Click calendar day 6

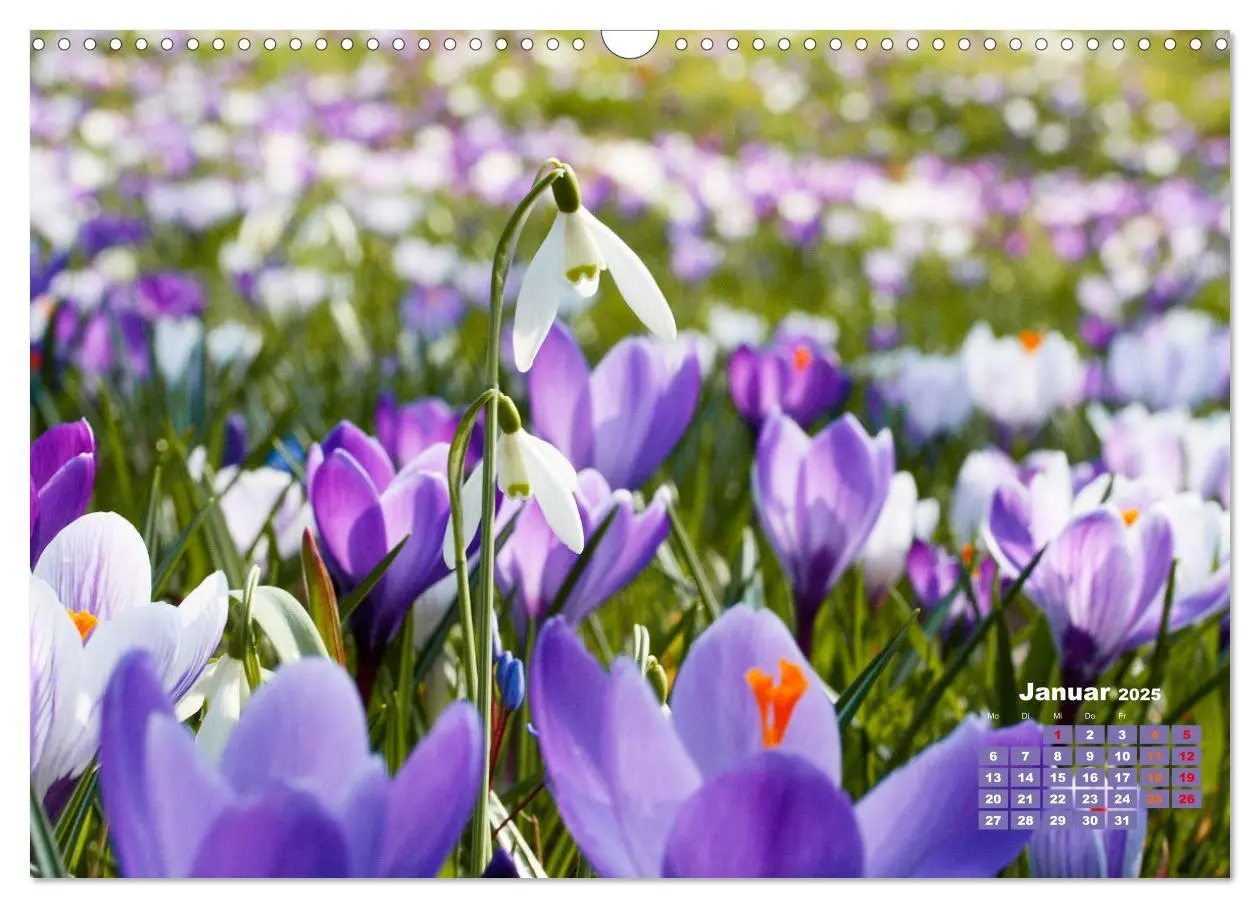click(993, 756)
